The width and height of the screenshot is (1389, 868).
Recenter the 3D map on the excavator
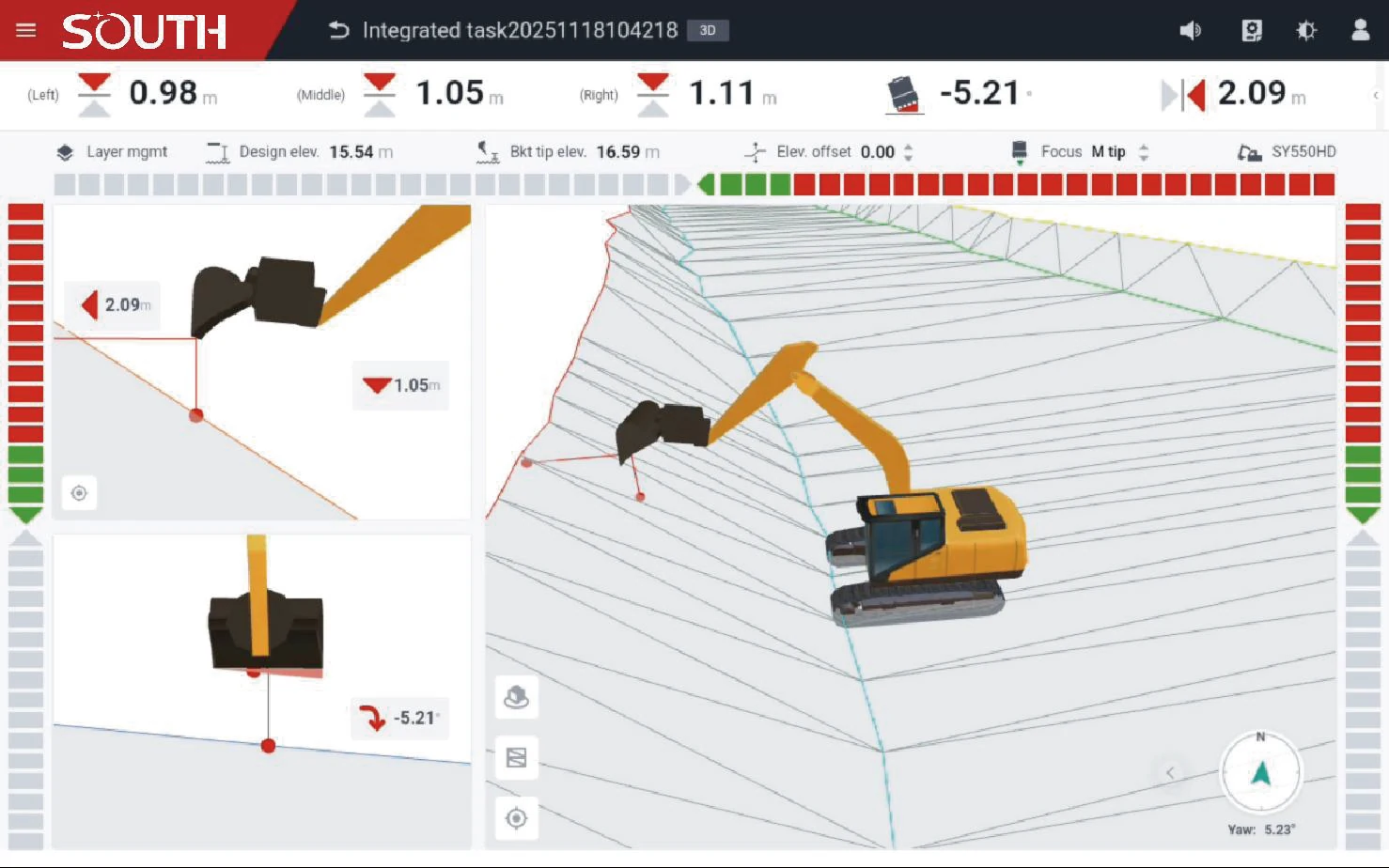click(516, 818)
